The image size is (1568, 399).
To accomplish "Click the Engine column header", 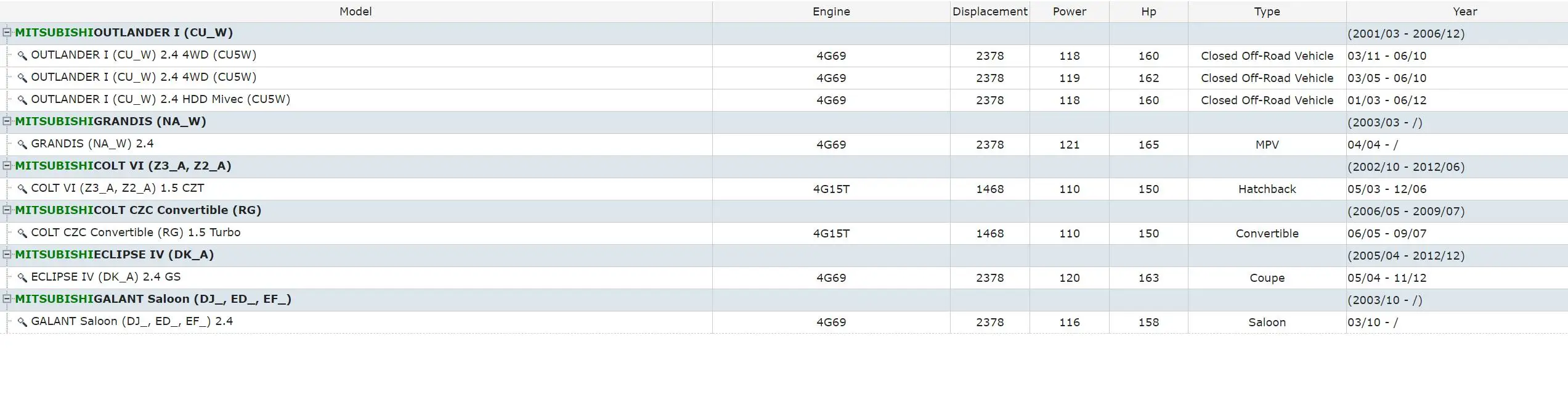I will pos(831,12).
